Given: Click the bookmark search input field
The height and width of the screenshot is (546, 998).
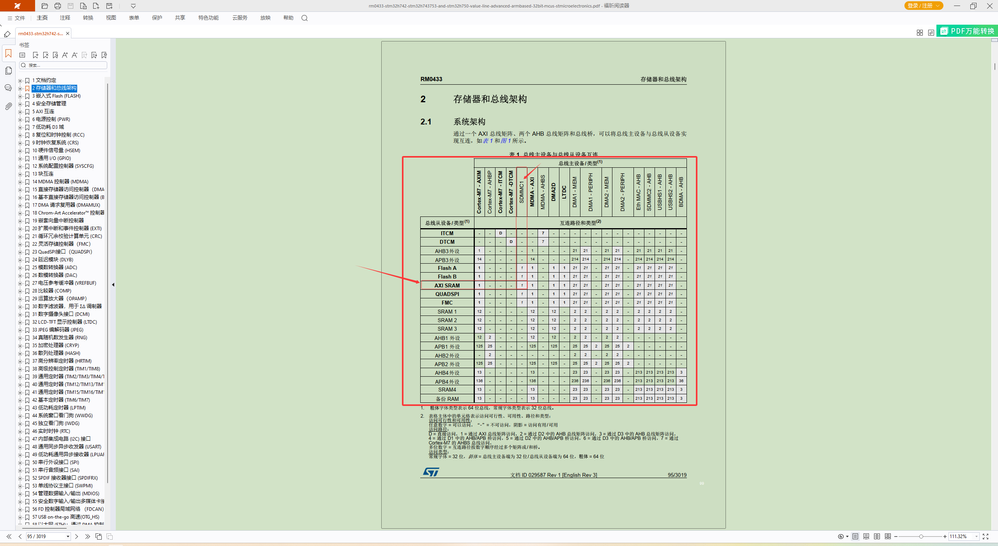Looking at the screenshot, I should click(x=63, y=65).
